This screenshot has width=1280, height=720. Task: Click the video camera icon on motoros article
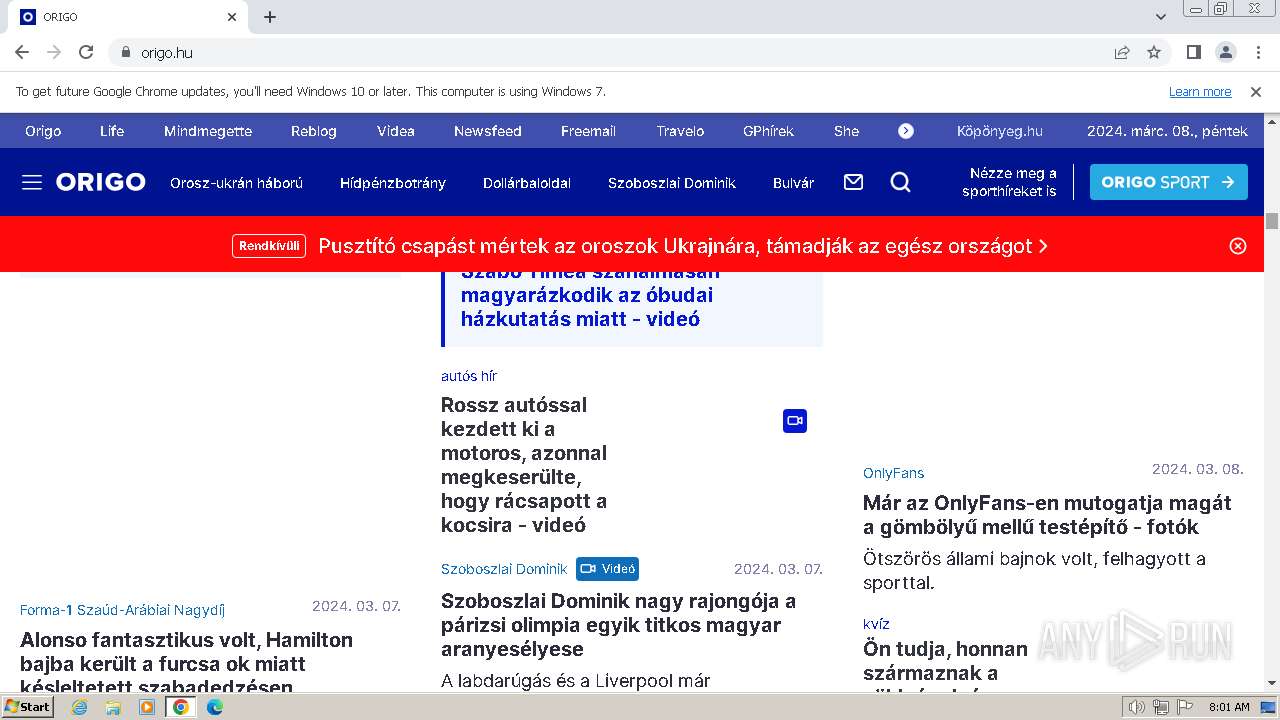pos(795,421)
